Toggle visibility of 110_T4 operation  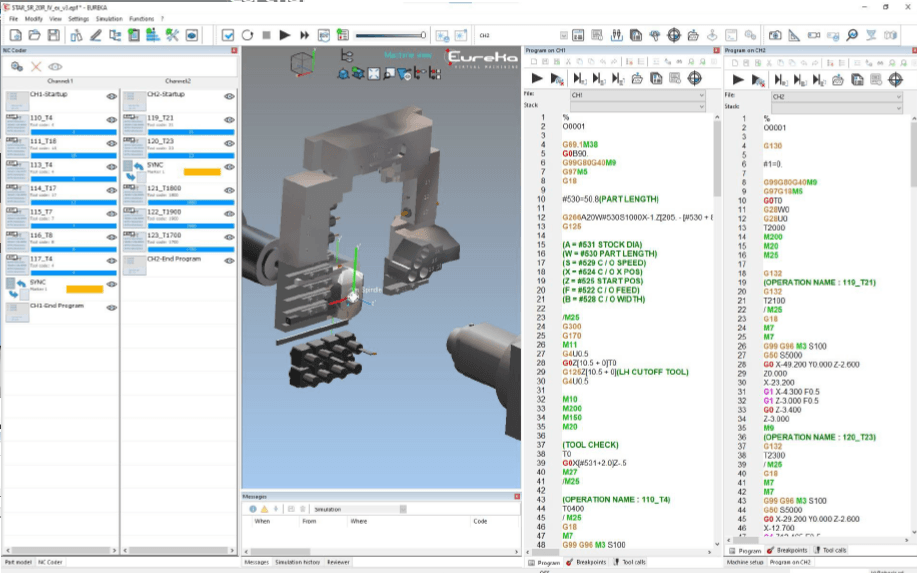point(112,120)
